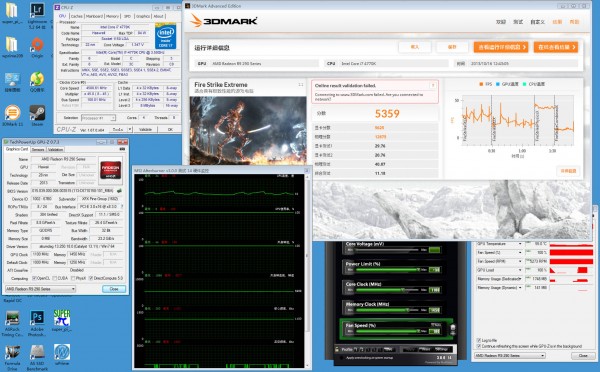Screen dimensions: 600x372
Task: Open Fan Speed (%) sensor dropdown
Action: 520,253
